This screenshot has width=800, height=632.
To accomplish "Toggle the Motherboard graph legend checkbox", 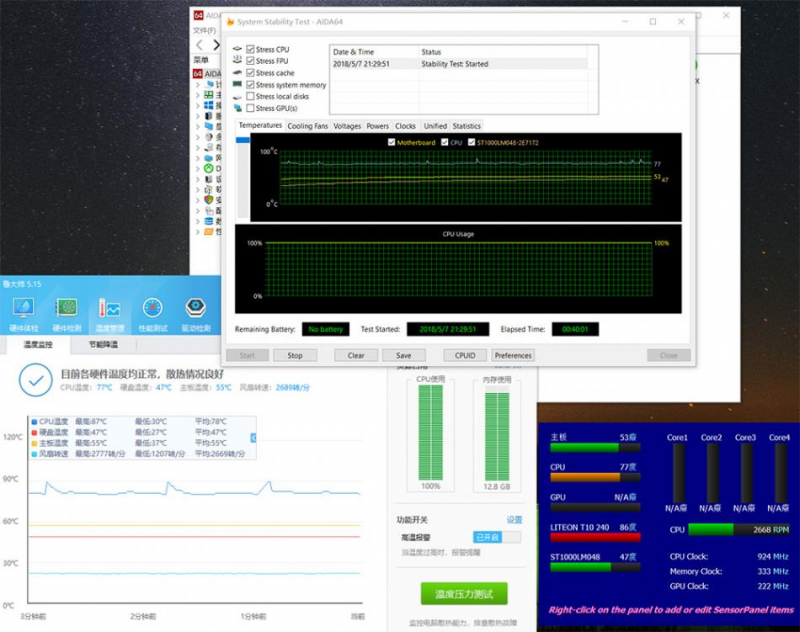I will pos(391,142).
